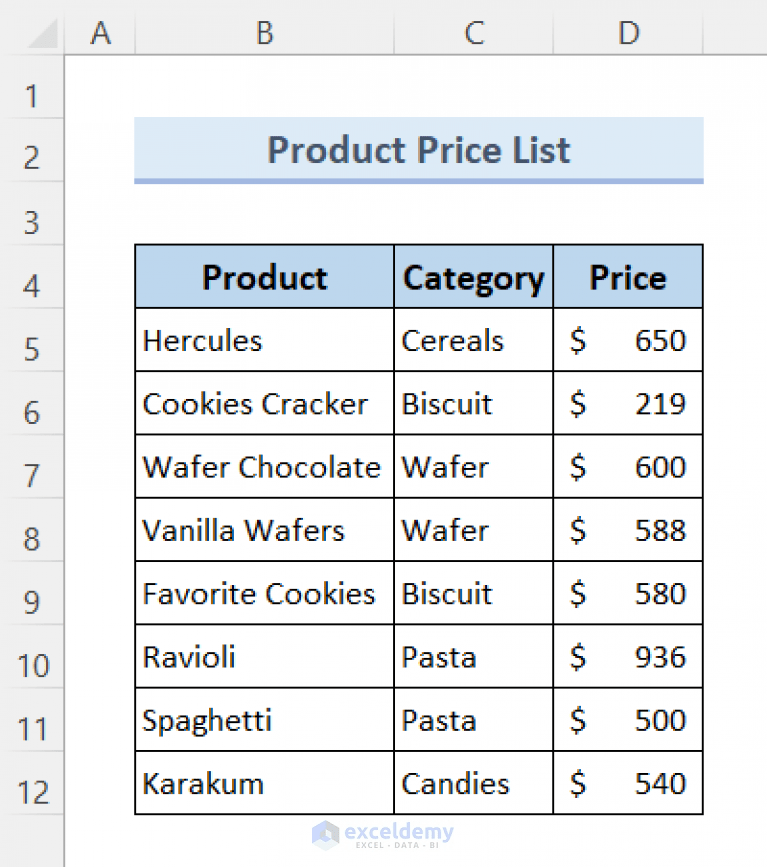Click the Product Price List title cell

pyautogui.click(x=418, y=150)
